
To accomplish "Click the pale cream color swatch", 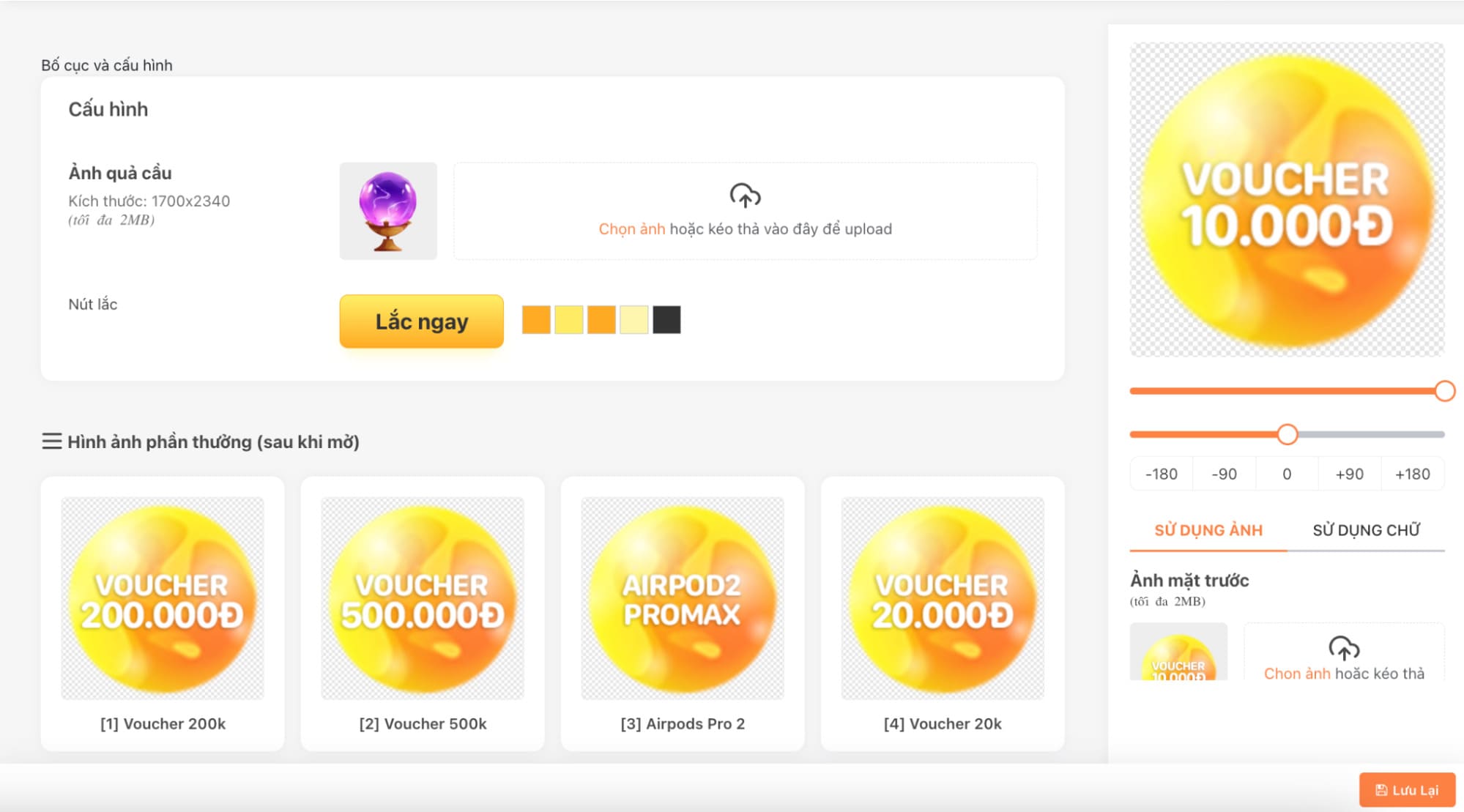I will pos(634,320).
